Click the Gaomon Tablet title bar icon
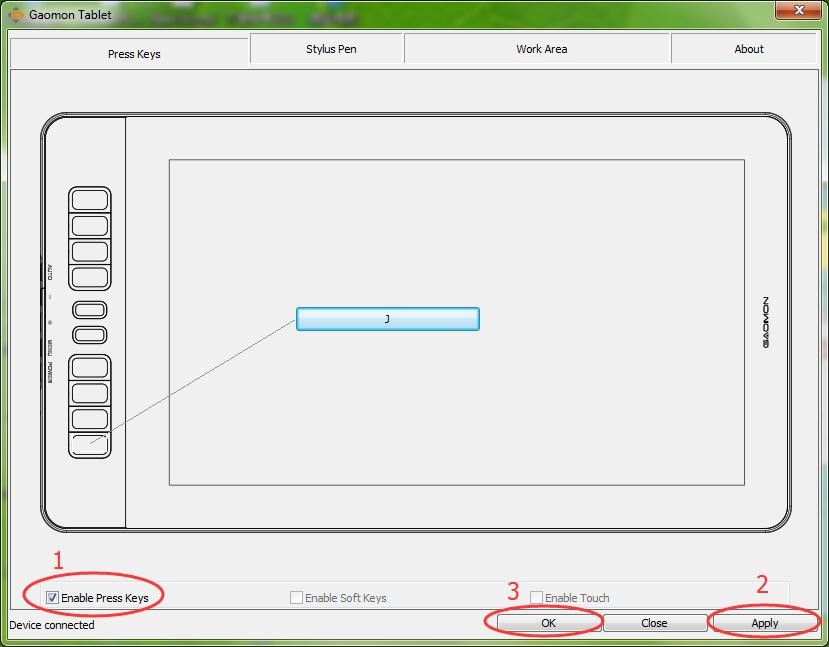 point(16,14)
